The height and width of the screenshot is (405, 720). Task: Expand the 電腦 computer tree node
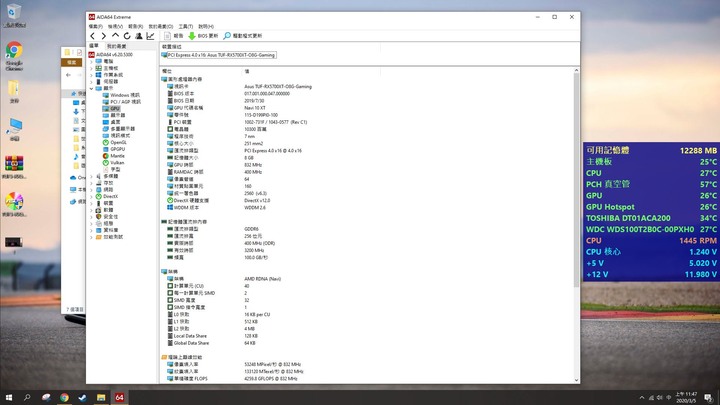(x=91, y=62)
